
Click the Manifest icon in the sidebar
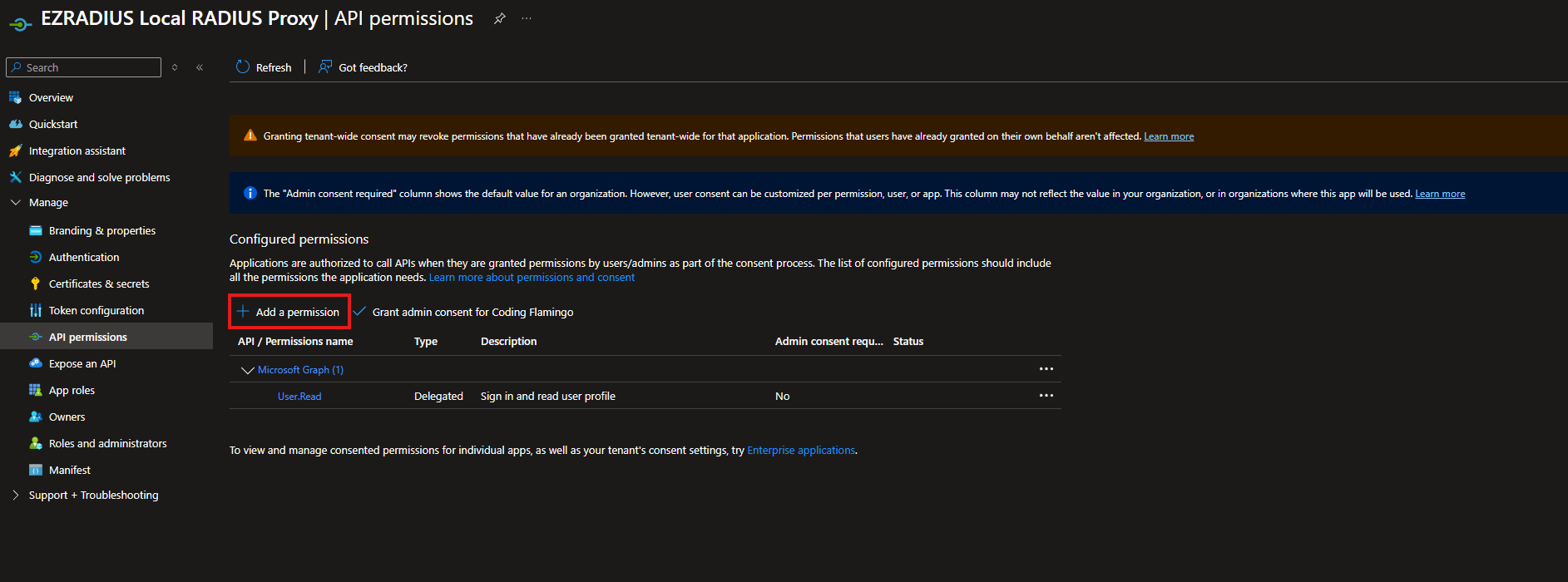[36, 470]
